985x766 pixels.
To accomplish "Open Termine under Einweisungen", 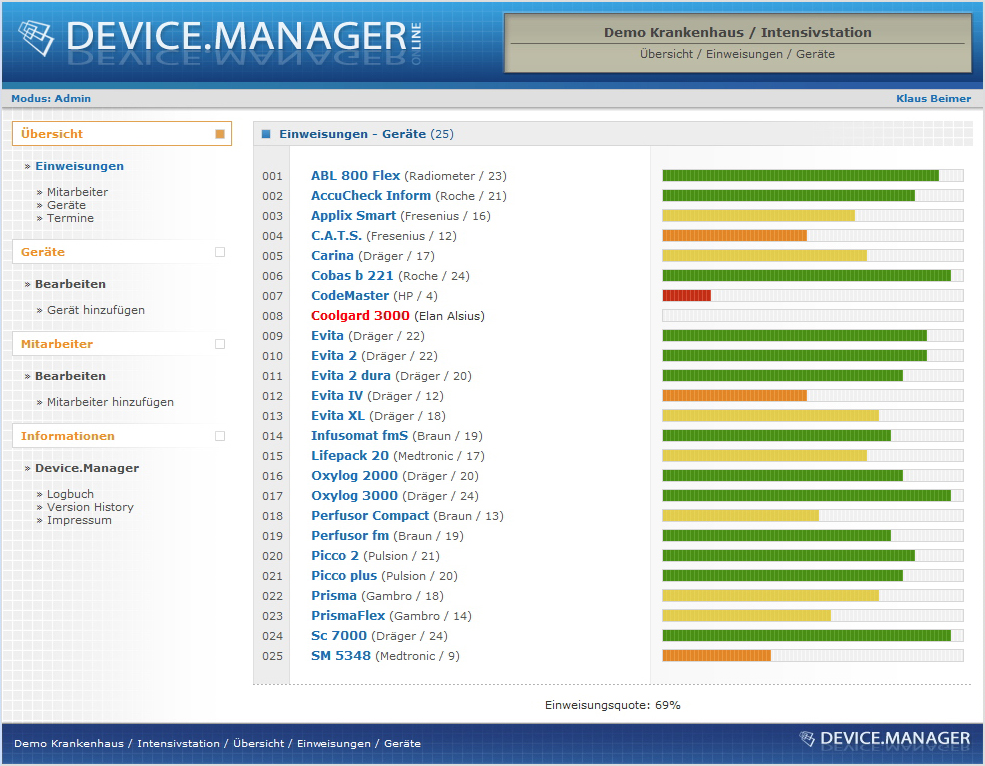I will (70, 218).
